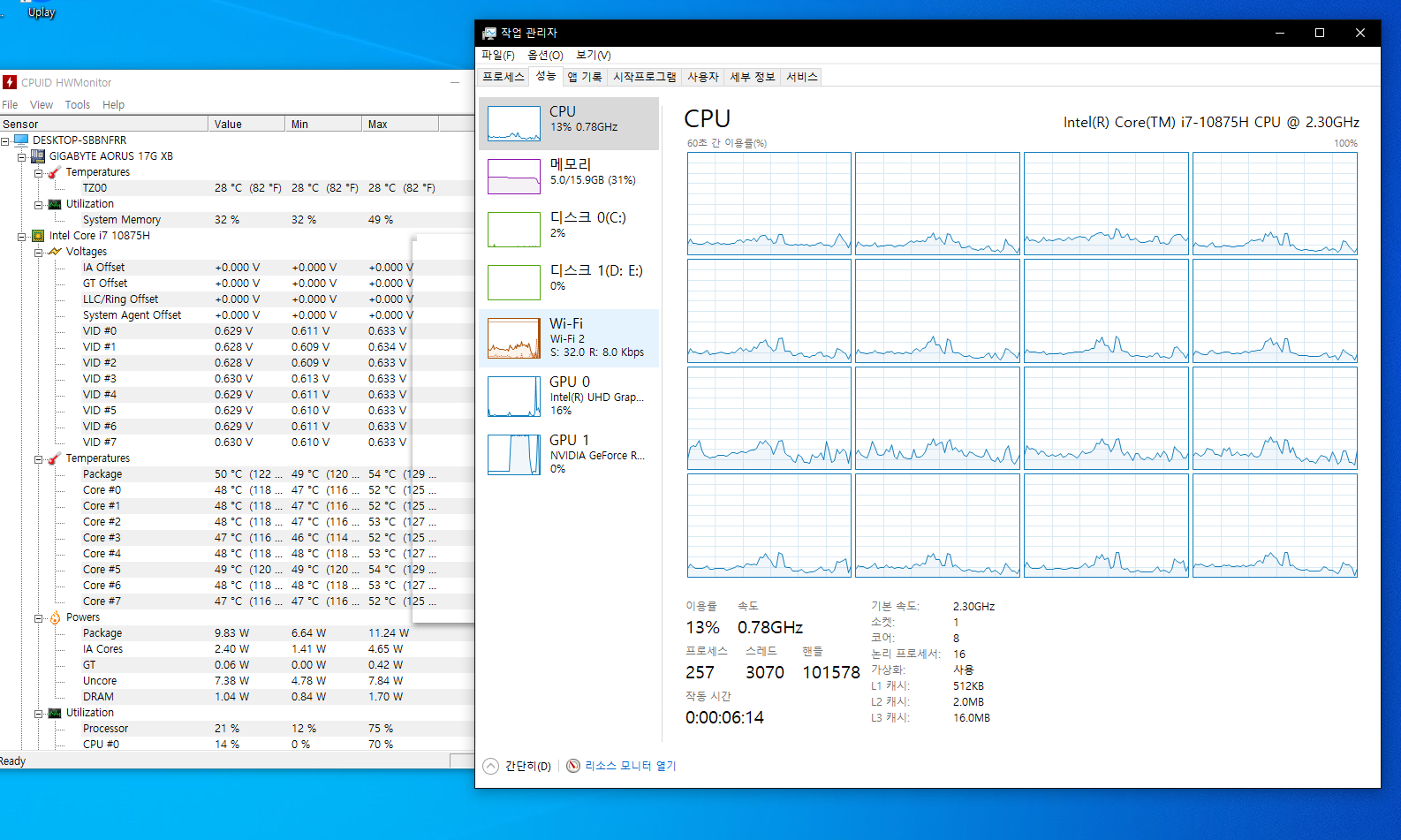Image resolution: width=1401 pixels, height=840 pixels.
Task: Click the Min column header
Action: (x=324, y=124)
